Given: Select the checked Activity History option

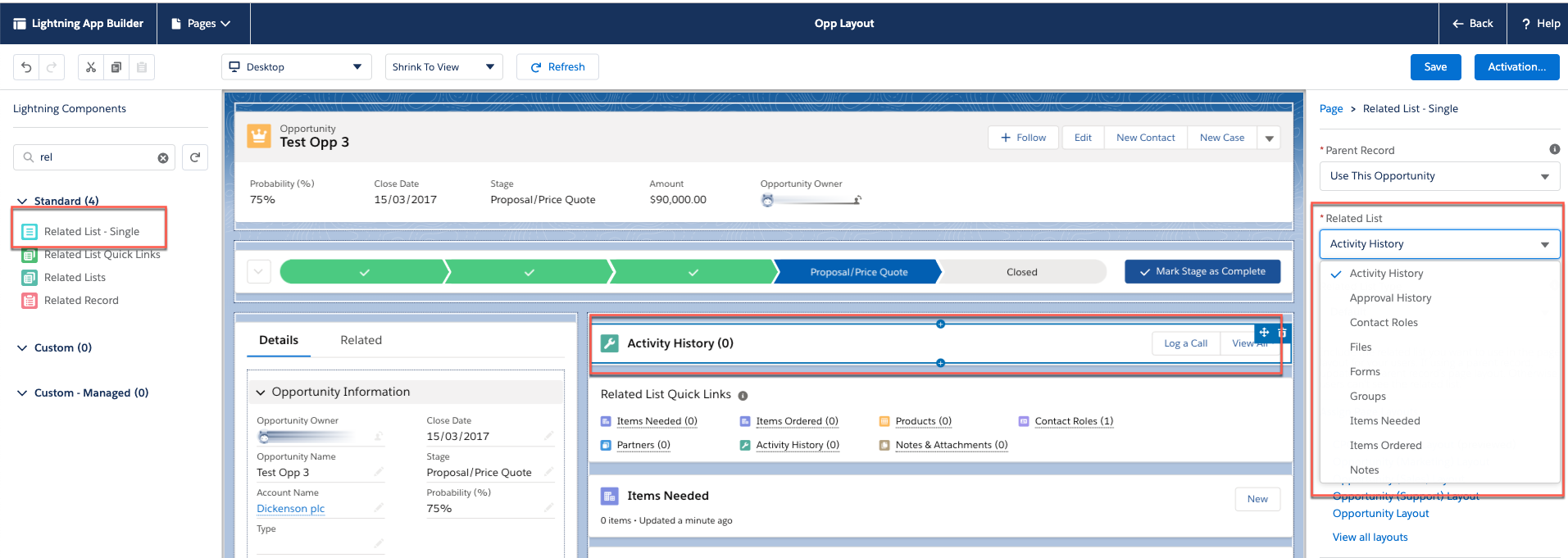Looking at the screenshot, I should point(1386,274).
